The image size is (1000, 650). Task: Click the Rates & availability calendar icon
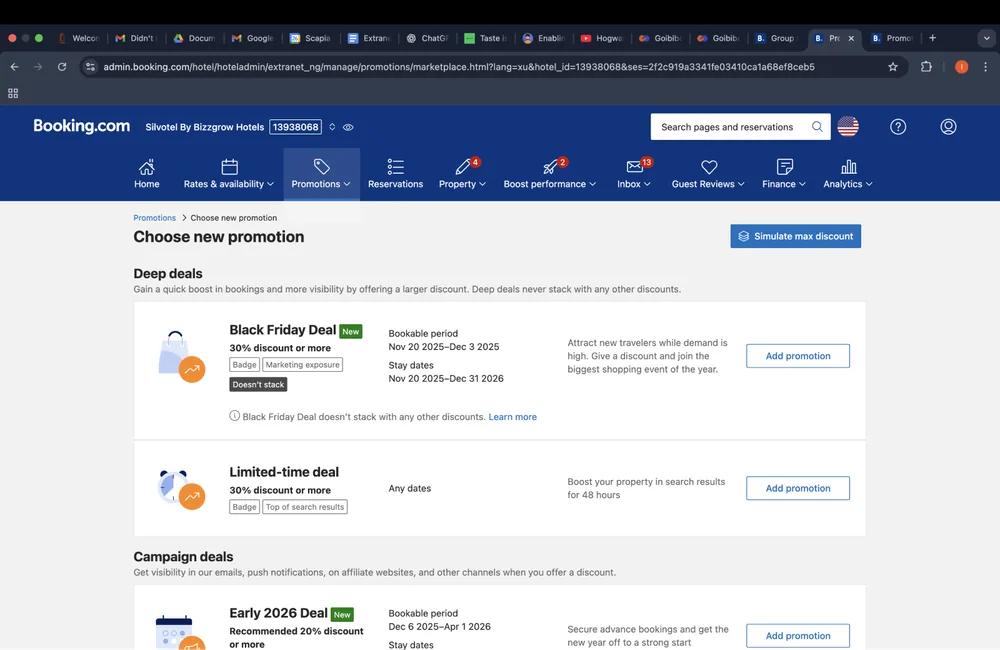[230, 166]
